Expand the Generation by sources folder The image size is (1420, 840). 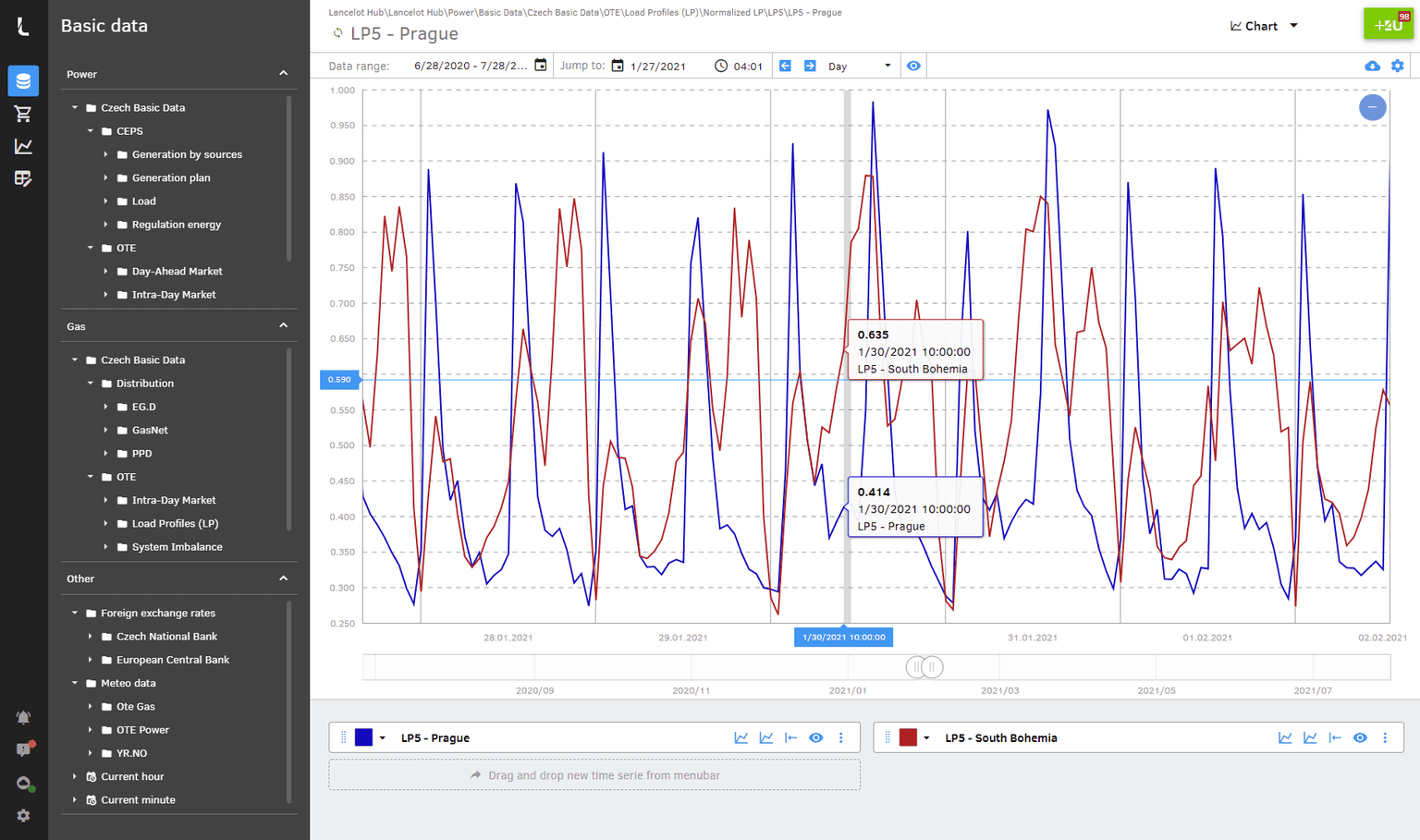[105, 154]
